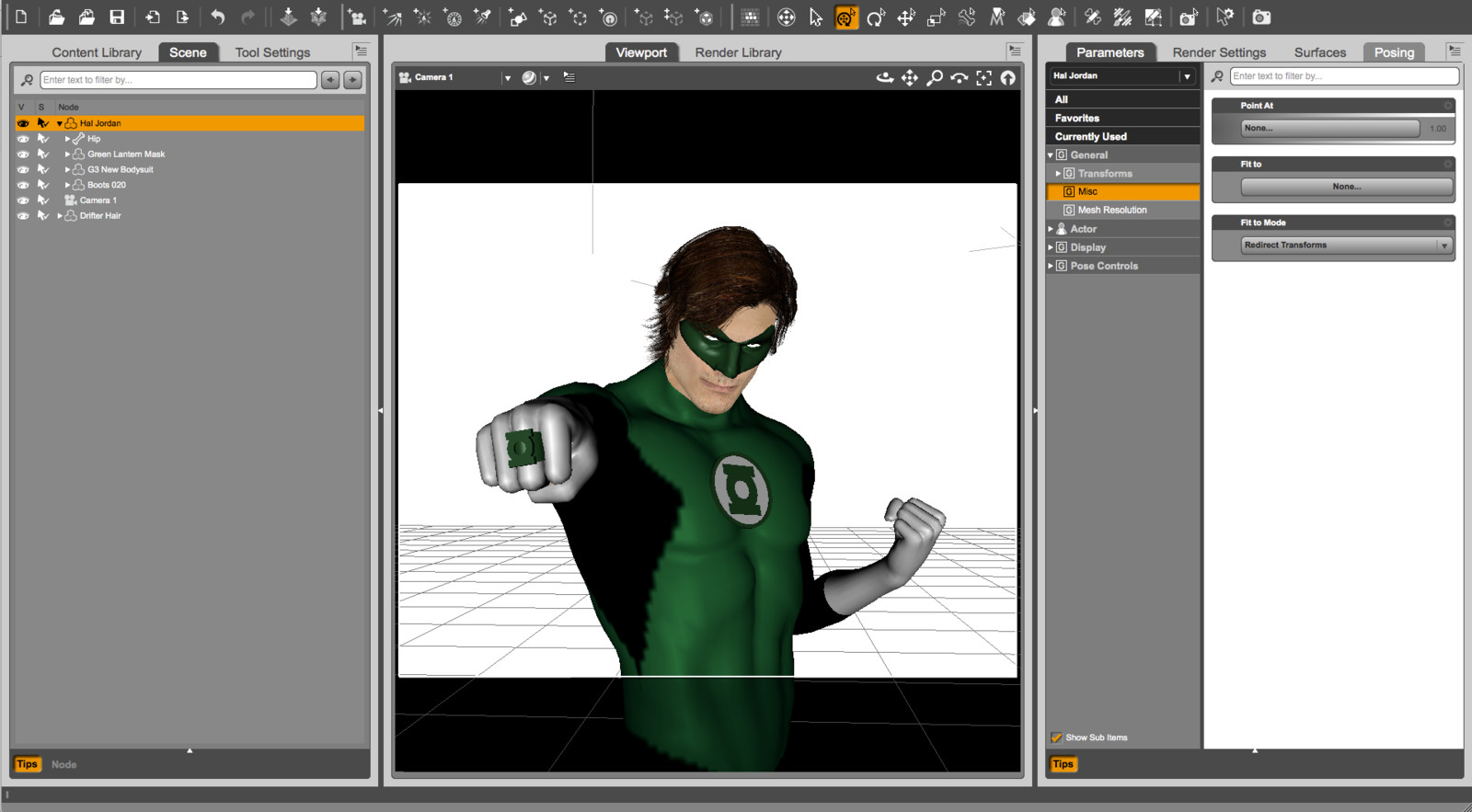This screenshot has width=1472, height=812.
Task: Toggle visibility eye of Hal Jordan
Action: 23,123
